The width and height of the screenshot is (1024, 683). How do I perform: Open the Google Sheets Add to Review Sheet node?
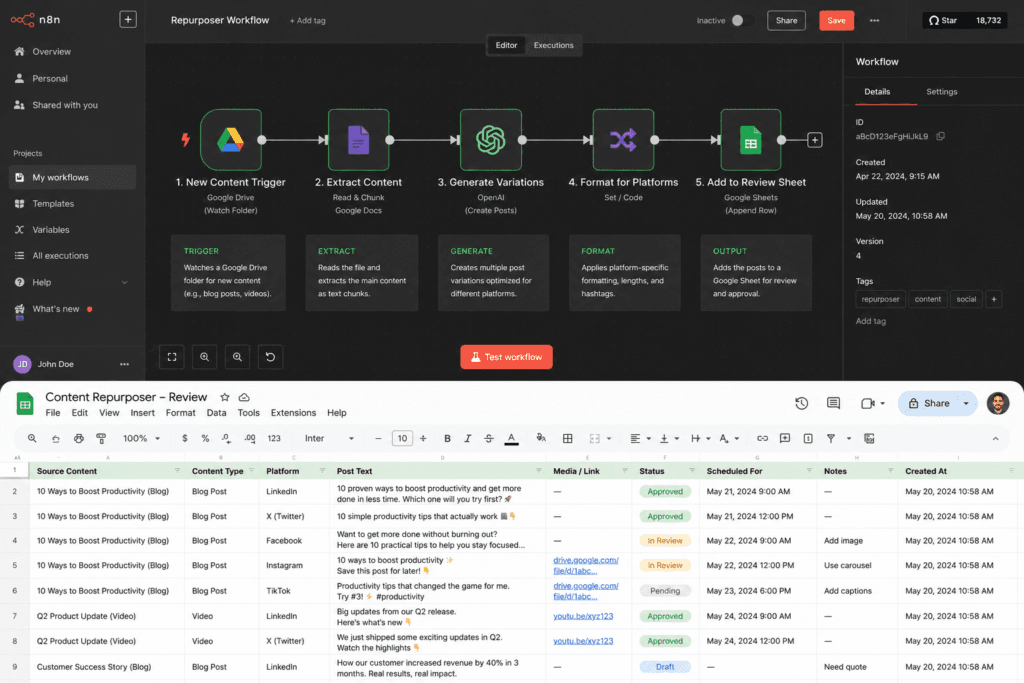point(750,140)
